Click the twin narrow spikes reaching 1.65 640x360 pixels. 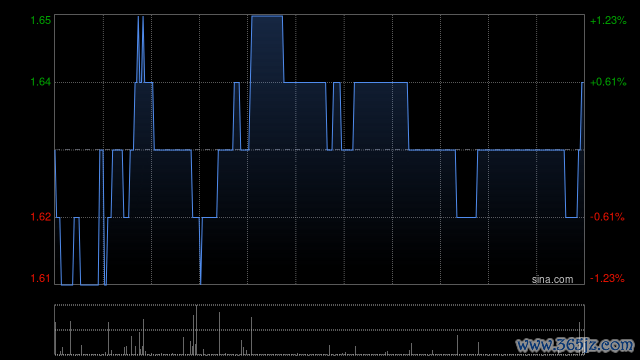coord(140,49)
